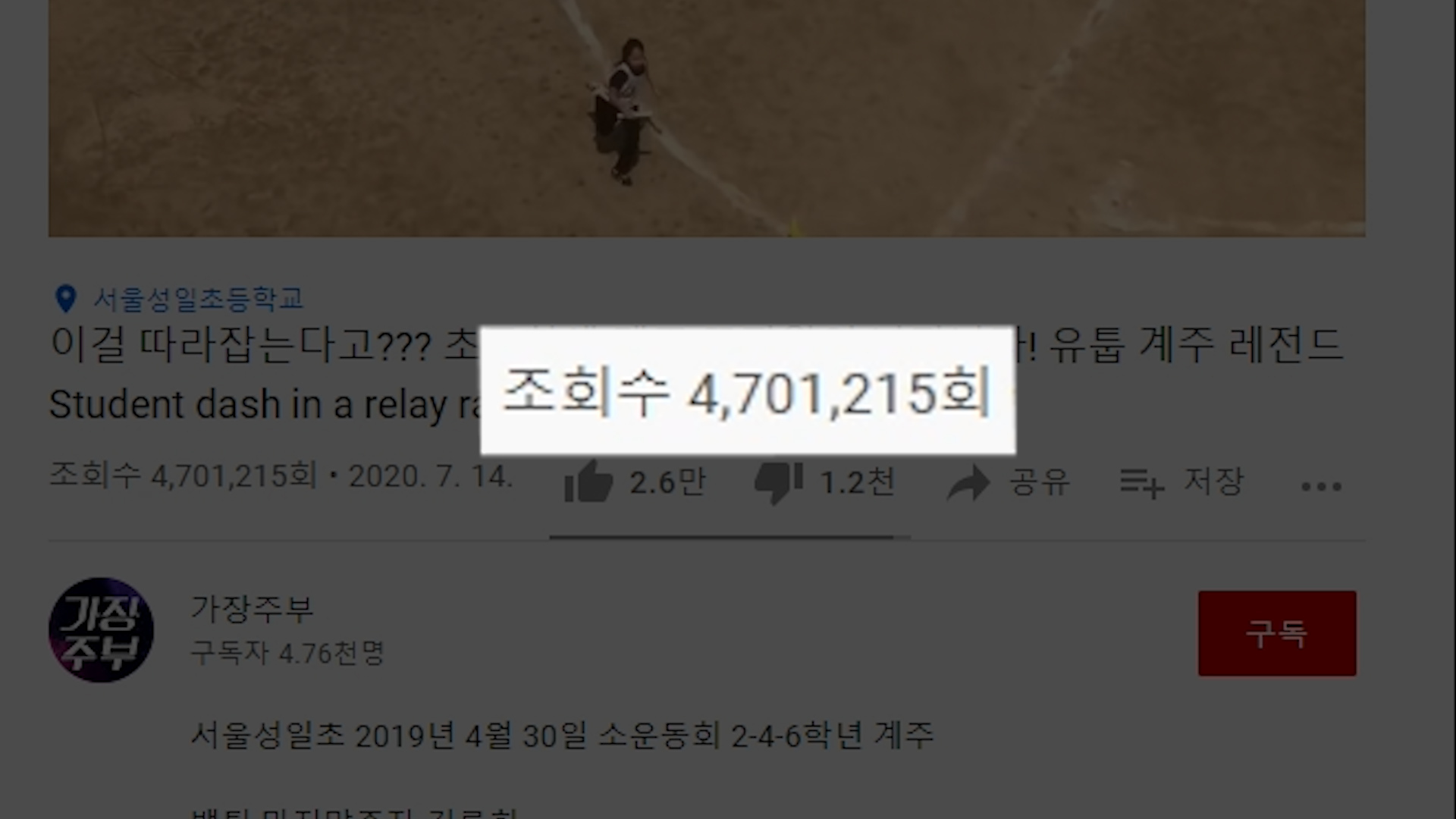Open the 가장주부 channel name link

[x=252, y=608]
